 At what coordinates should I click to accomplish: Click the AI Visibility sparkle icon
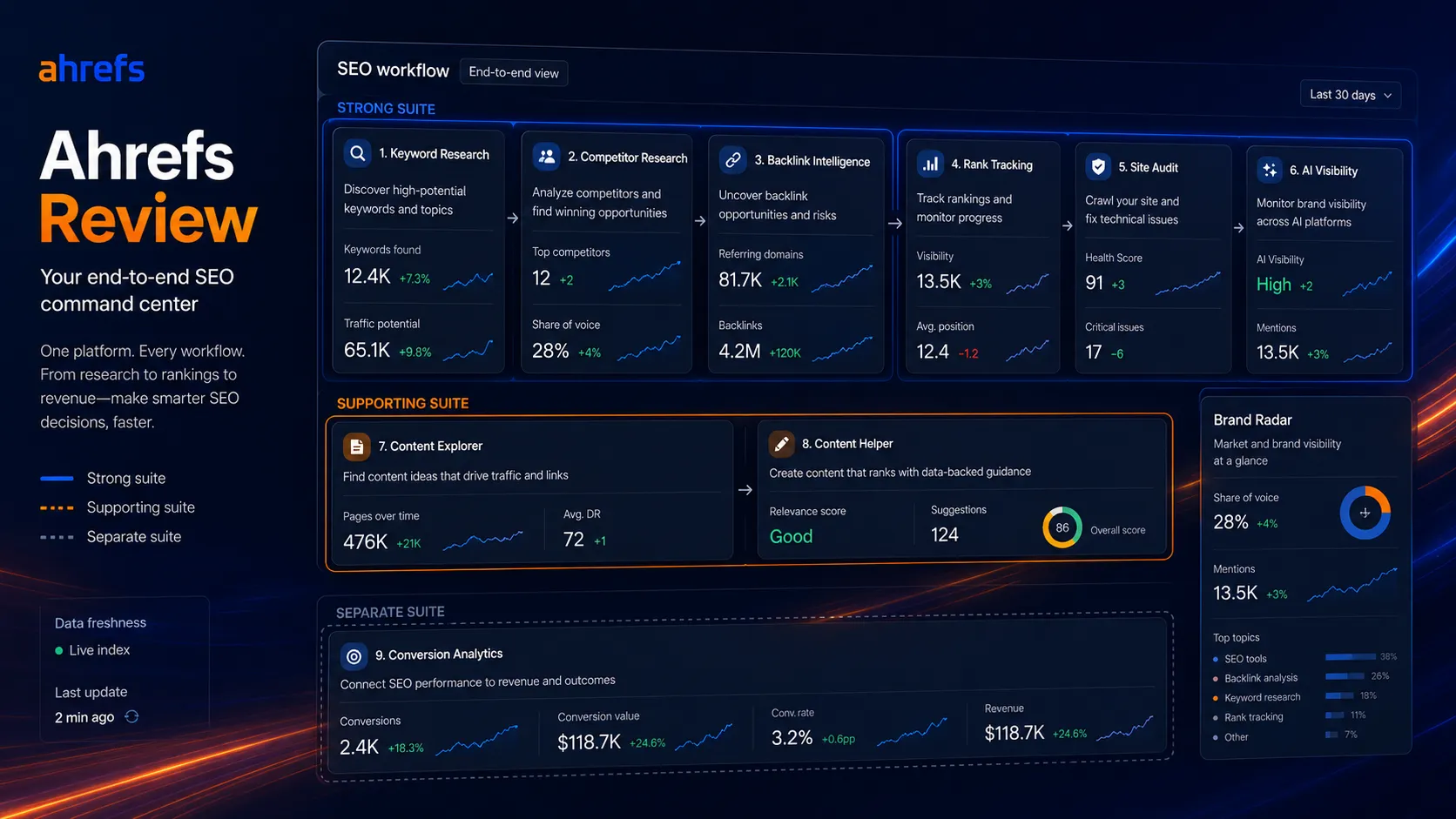click(1270, 170)
